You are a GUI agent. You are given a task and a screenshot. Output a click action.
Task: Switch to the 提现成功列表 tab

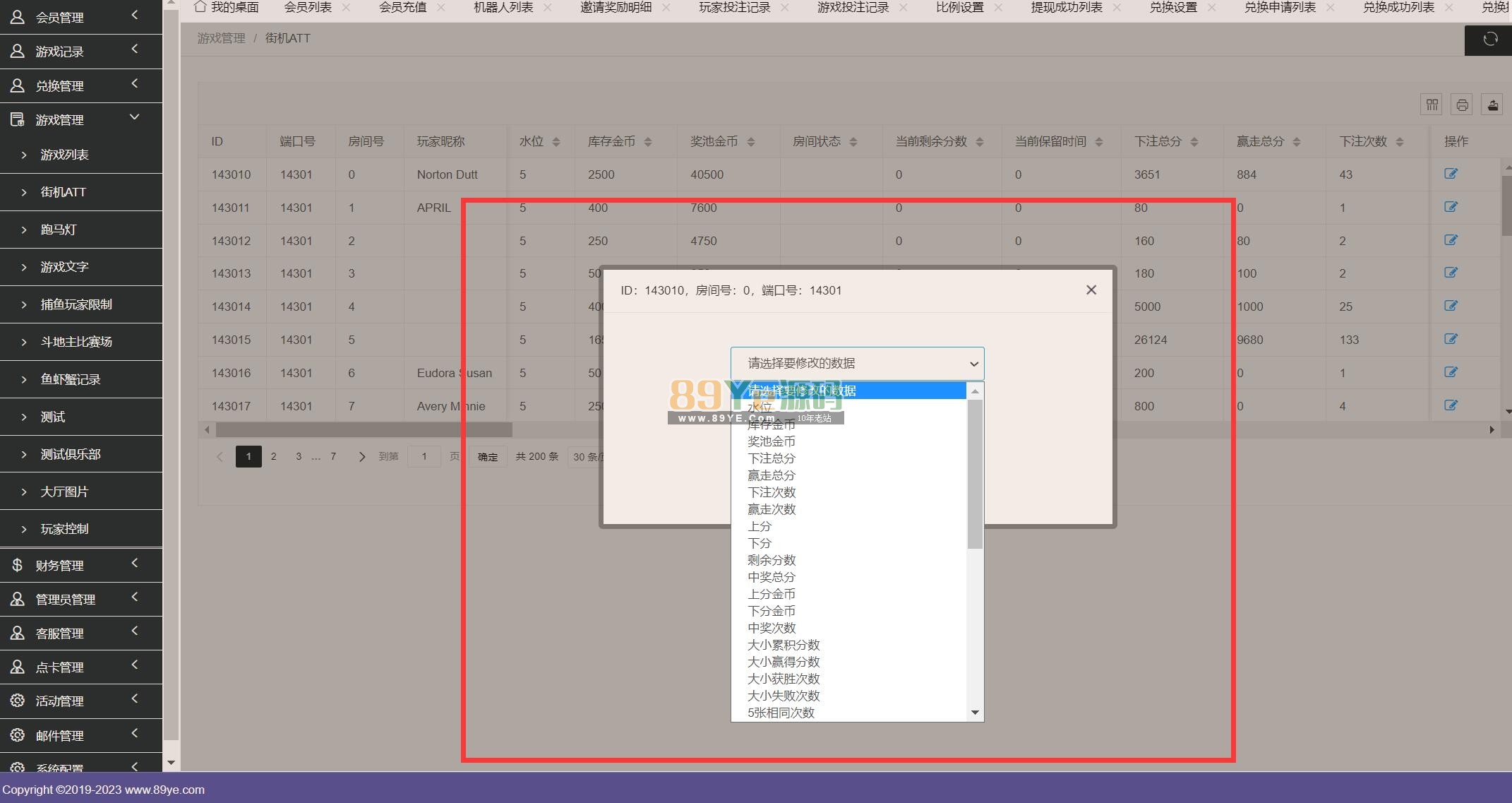tap(1066, 8)
